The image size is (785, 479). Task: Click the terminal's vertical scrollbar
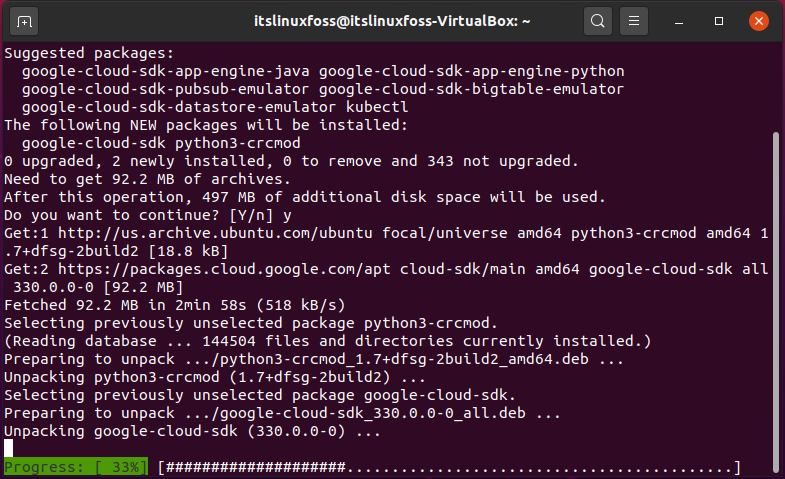click(776, 300)
